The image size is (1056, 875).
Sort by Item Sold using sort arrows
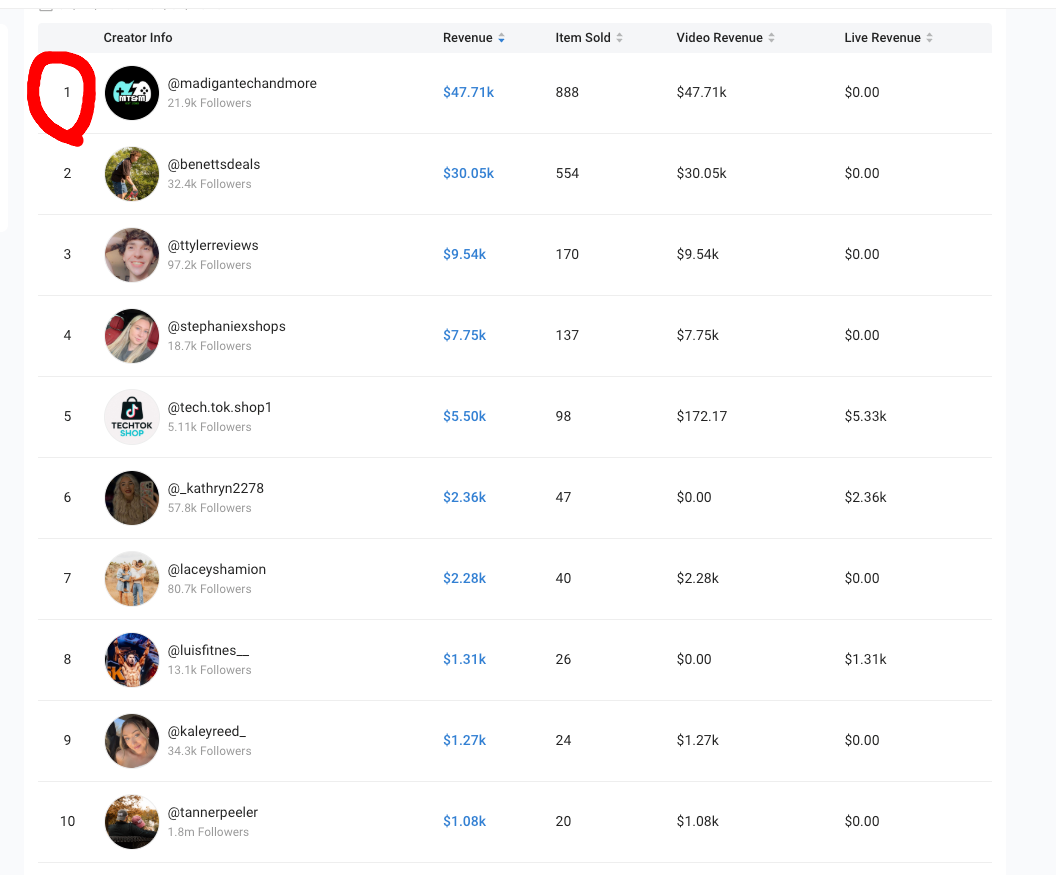point(619,38)
